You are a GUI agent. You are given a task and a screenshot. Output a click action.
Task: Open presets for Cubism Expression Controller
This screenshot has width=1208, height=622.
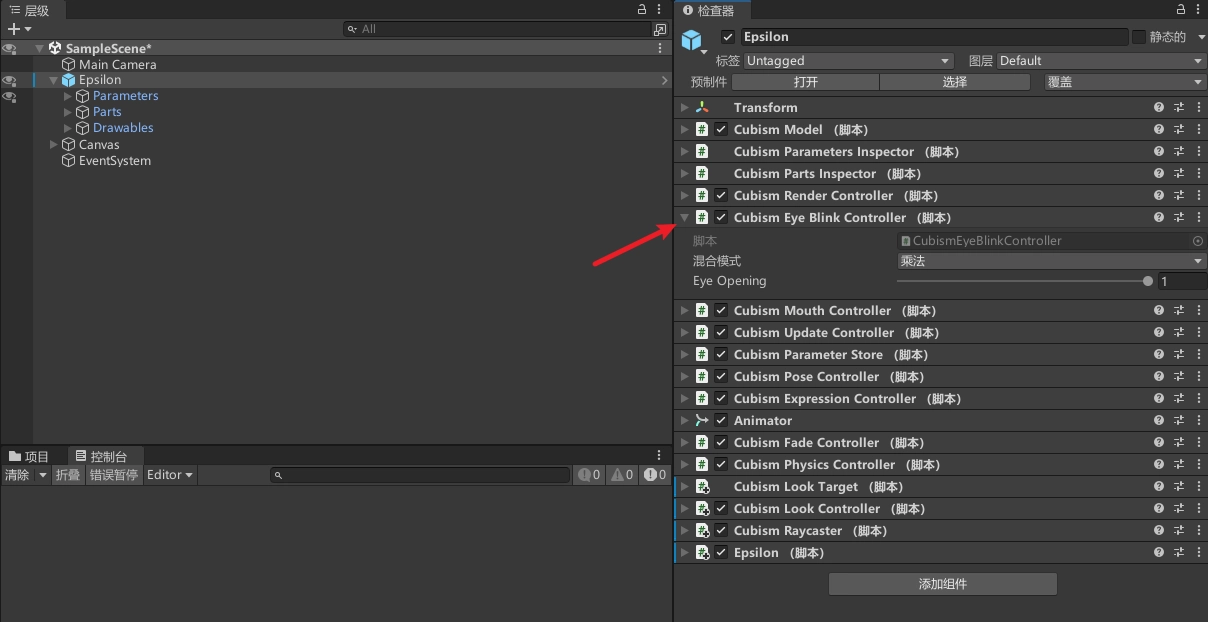[x=1179, y=398]
